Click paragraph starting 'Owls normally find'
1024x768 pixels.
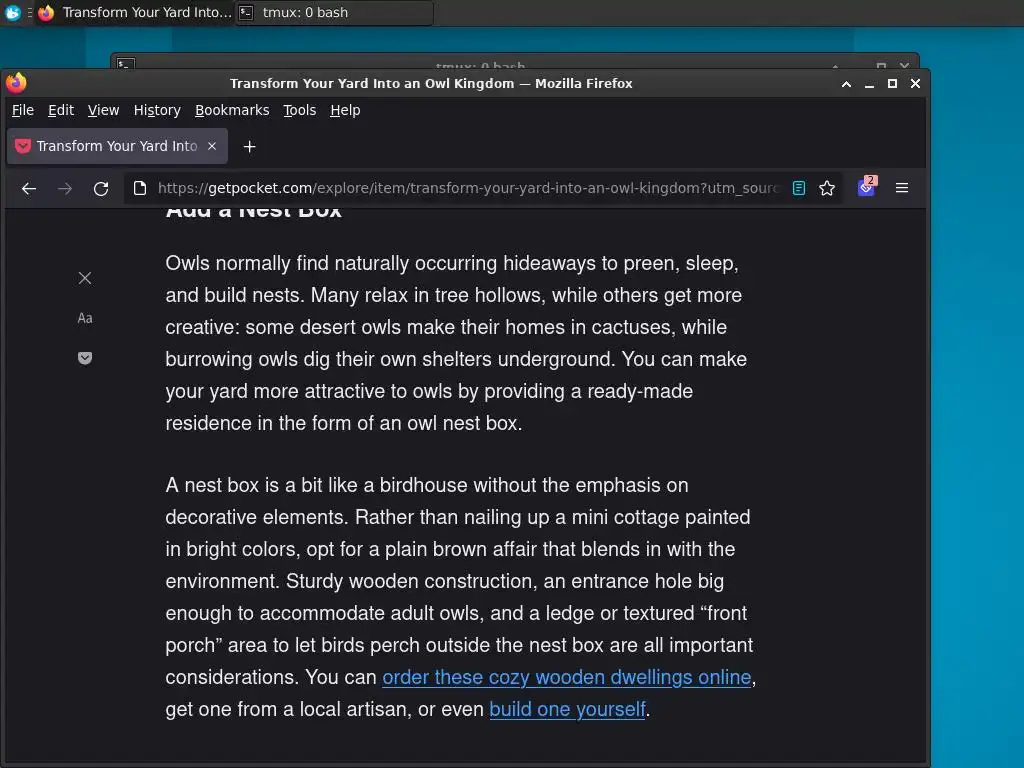(x=456, y=343)
